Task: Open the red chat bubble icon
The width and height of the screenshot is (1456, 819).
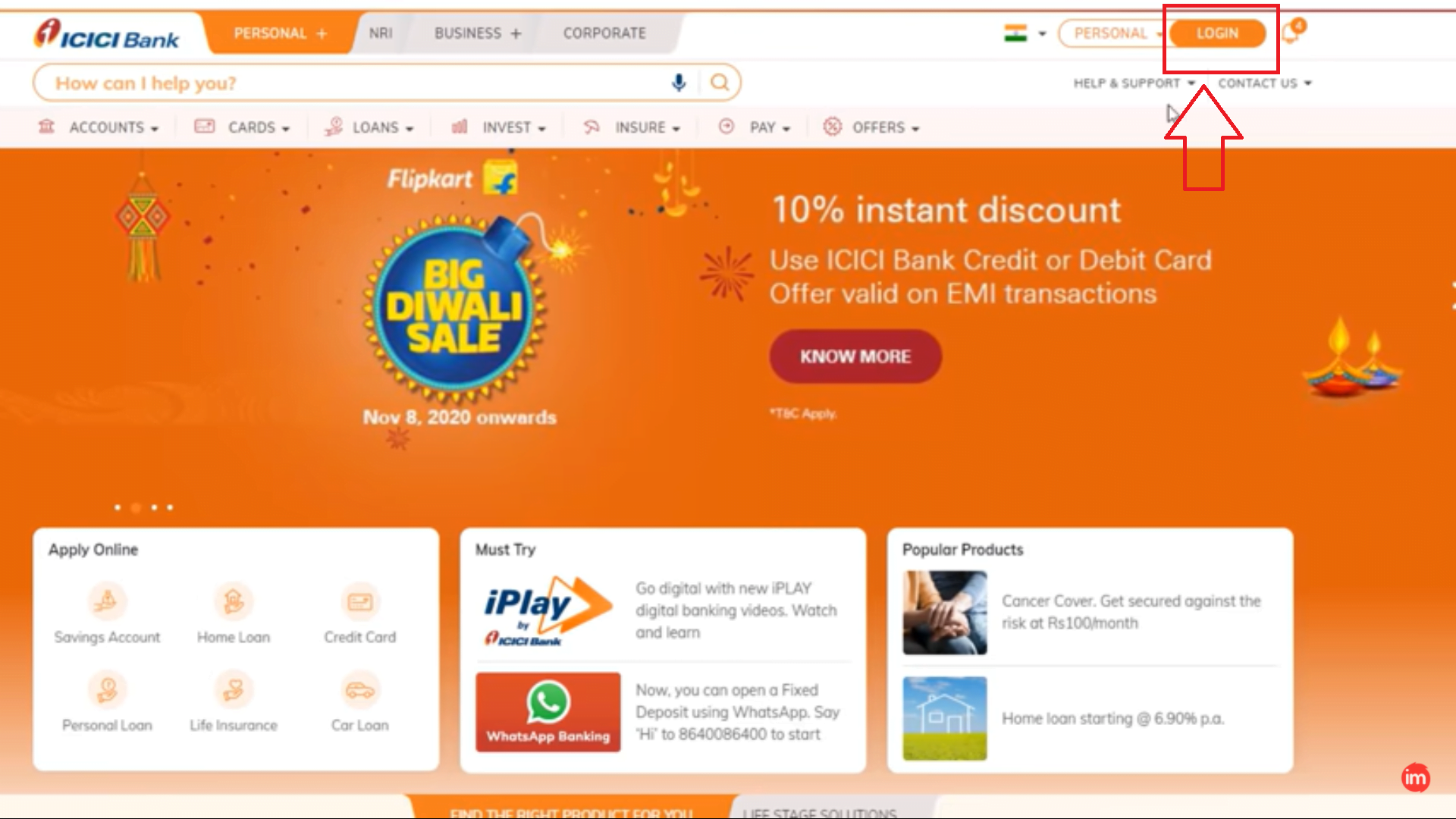Action: 1415,777
